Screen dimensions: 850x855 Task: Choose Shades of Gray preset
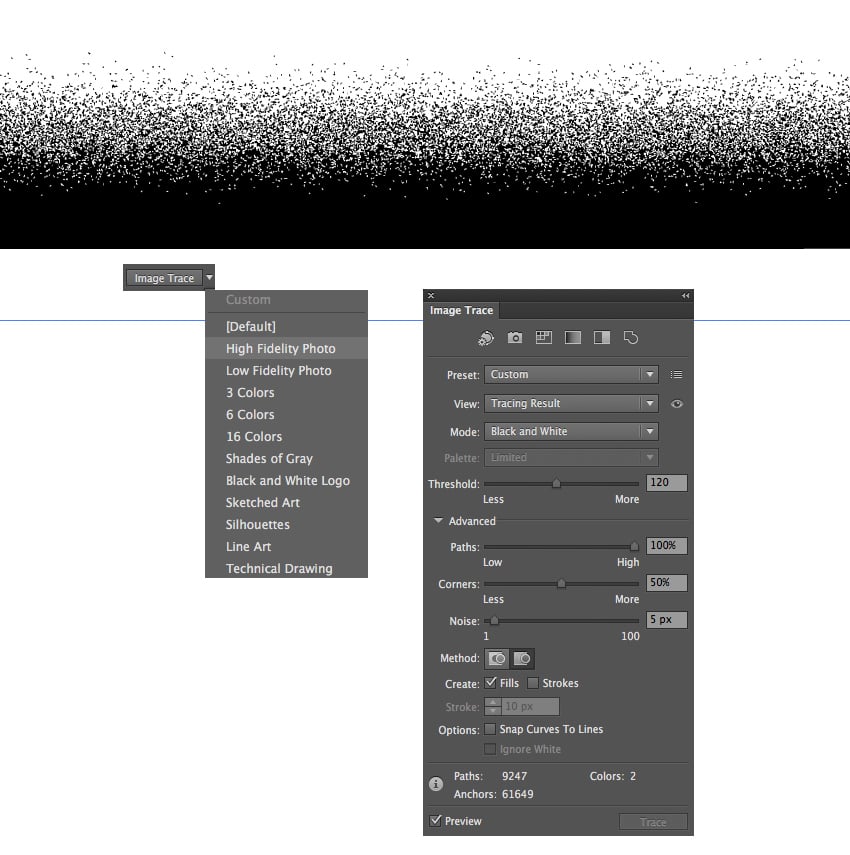[286, 459]
